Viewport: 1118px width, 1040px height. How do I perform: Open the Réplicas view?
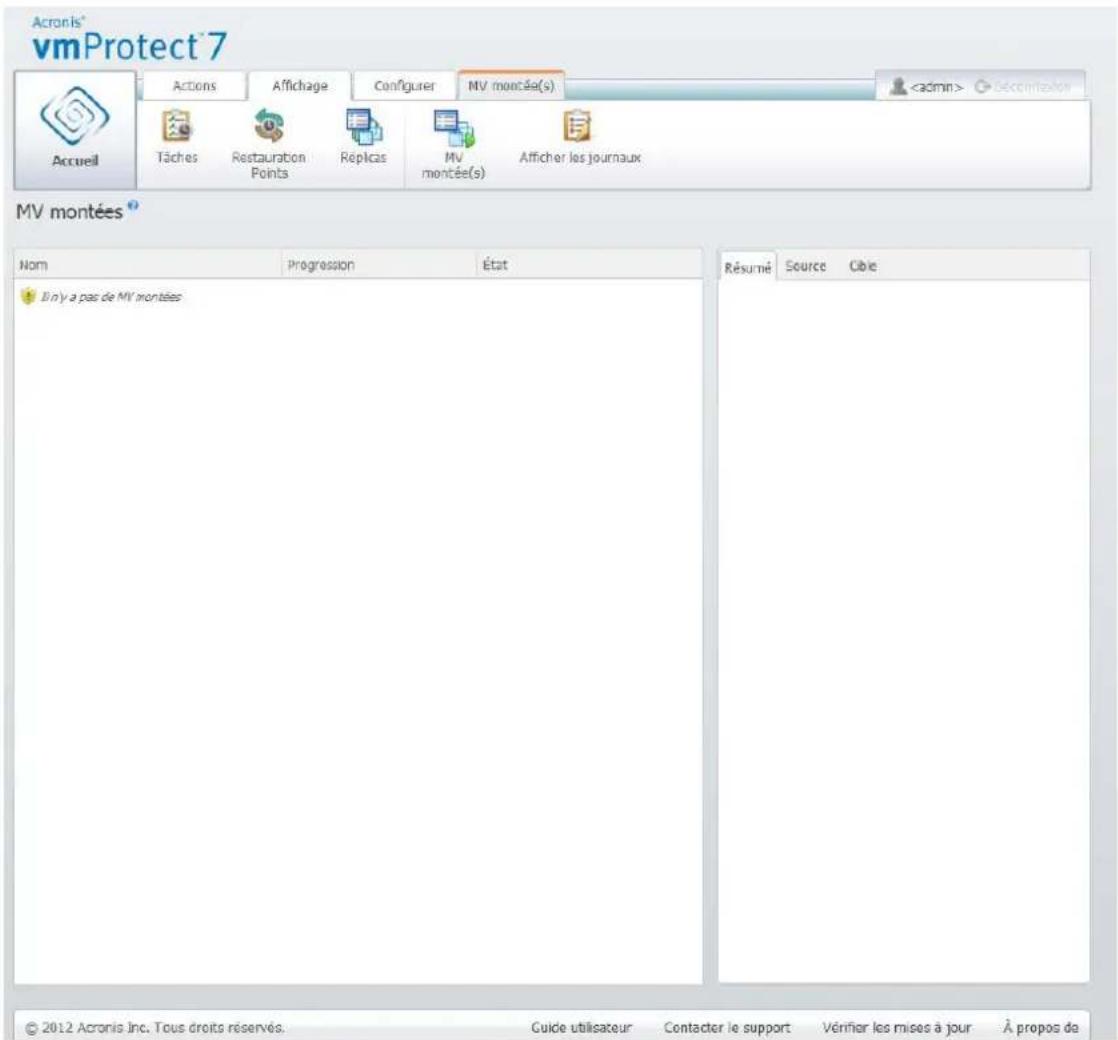pos(363,137)
